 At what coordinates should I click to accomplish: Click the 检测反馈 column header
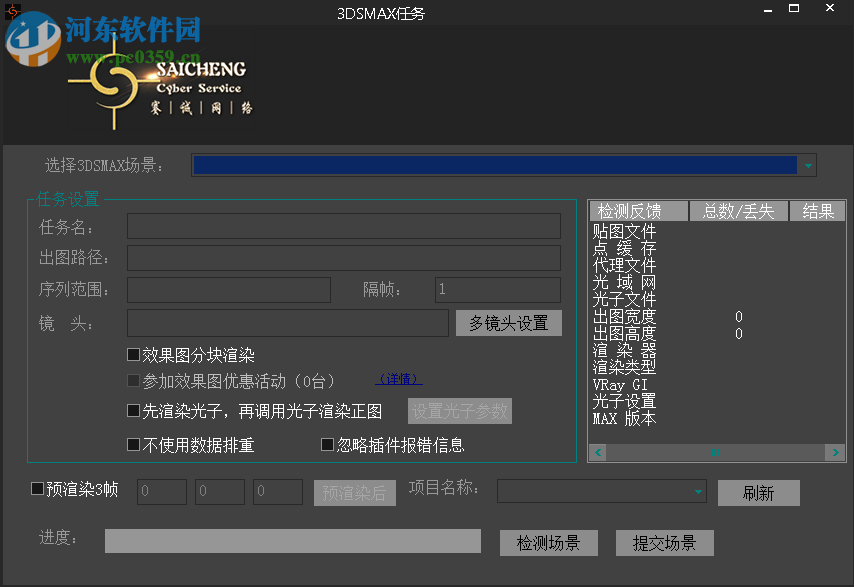(638, 210)
